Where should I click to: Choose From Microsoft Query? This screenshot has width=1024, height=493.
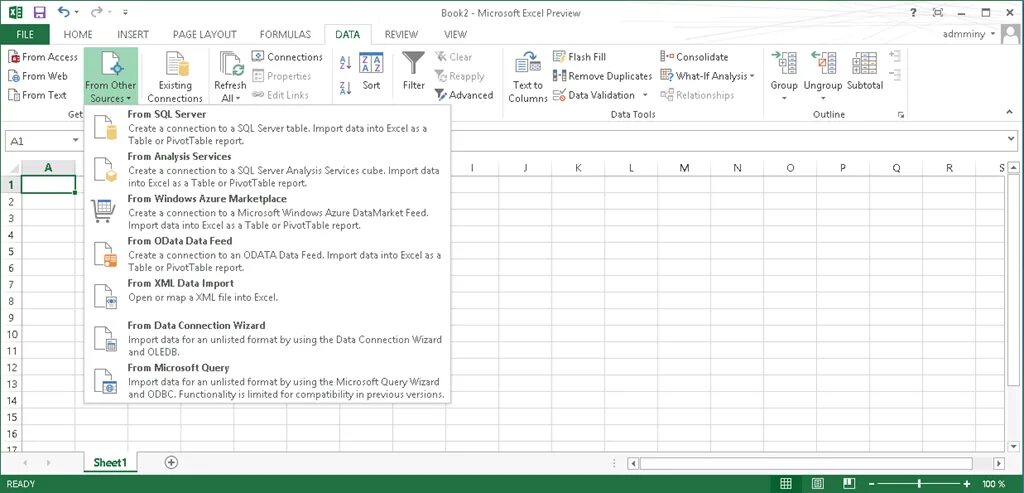(267, 381)
